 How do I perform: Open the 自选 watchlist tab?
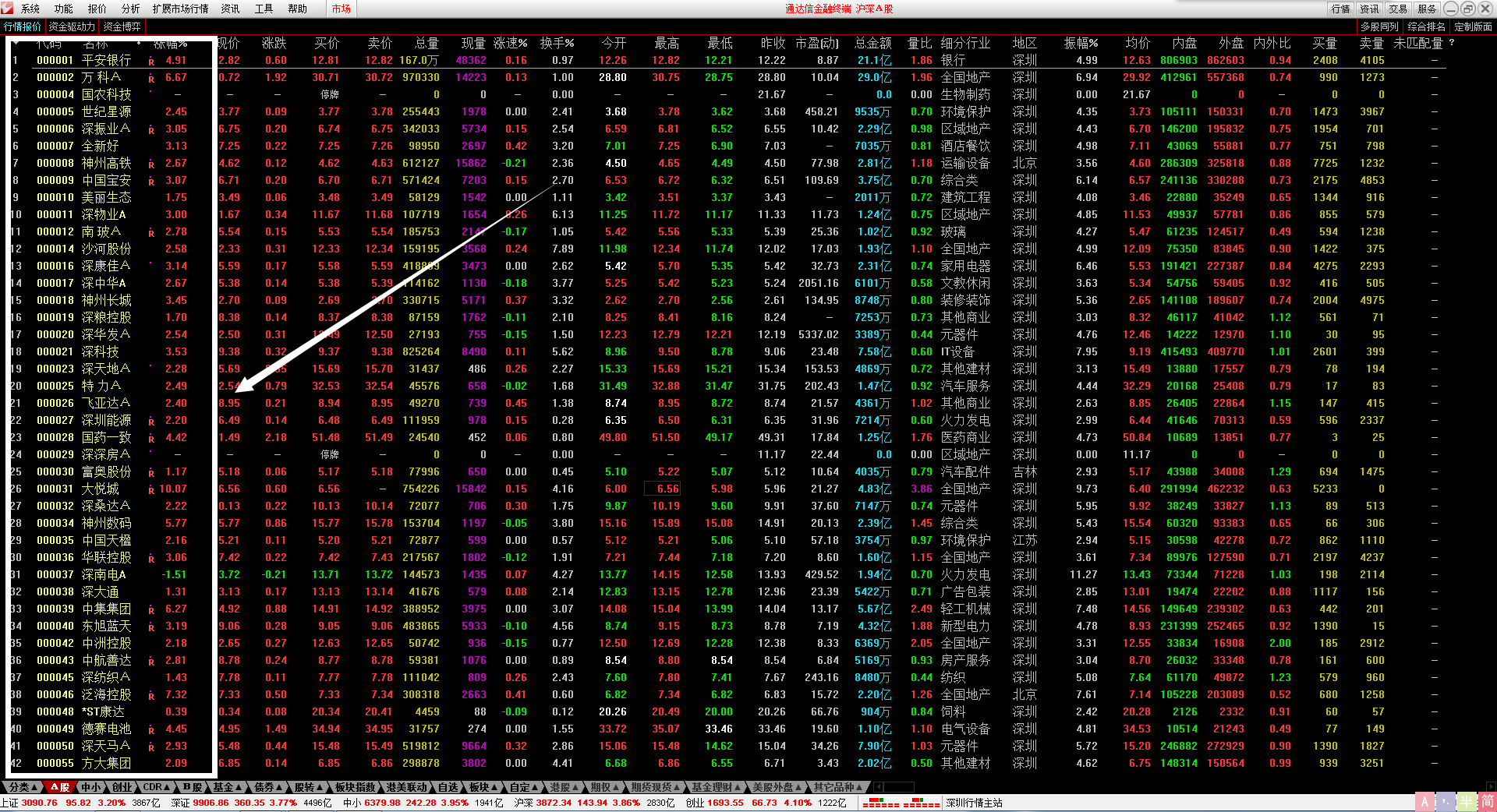point(448,787)
